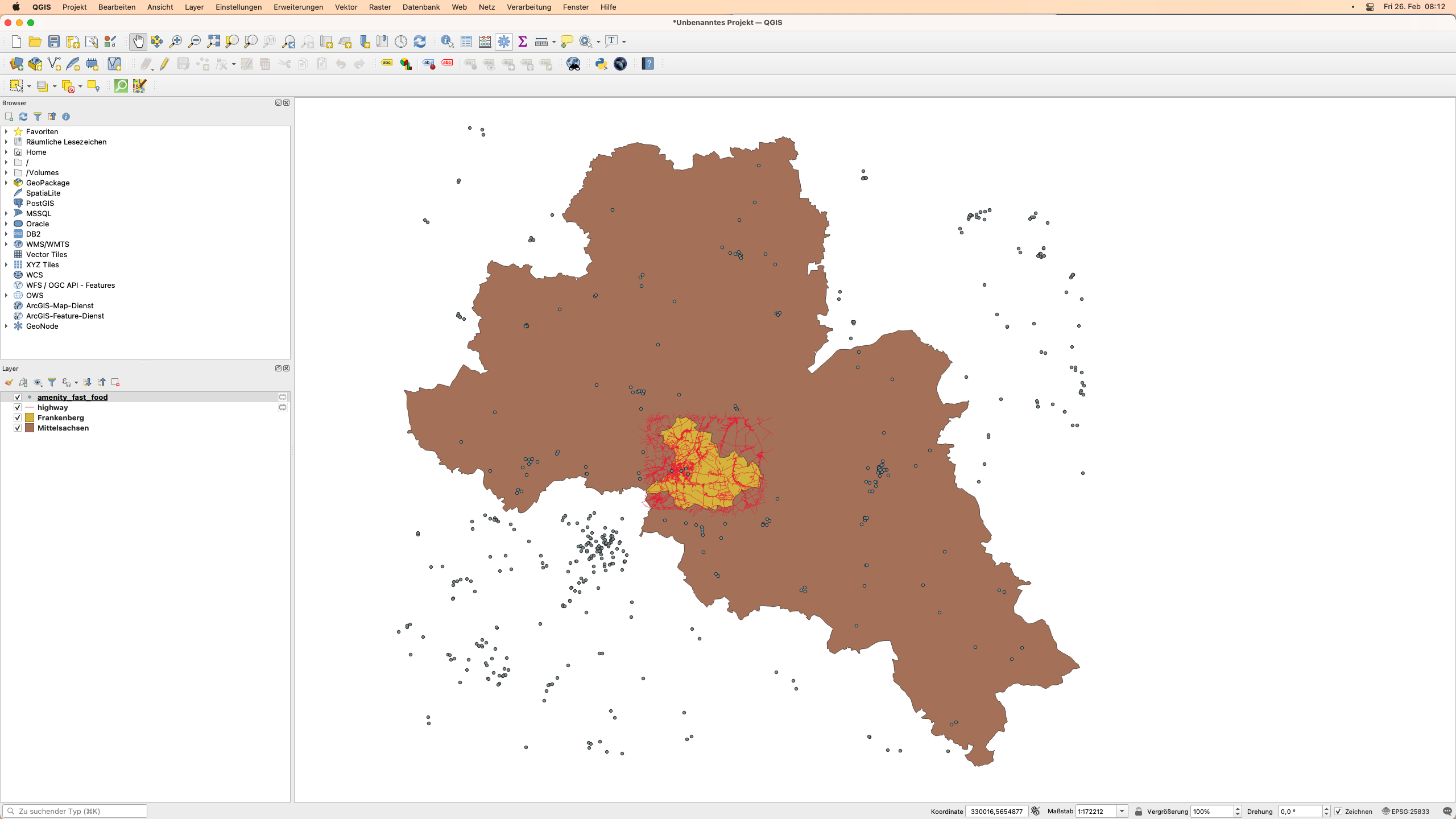Open macOS Apple menu

point(16,7)
